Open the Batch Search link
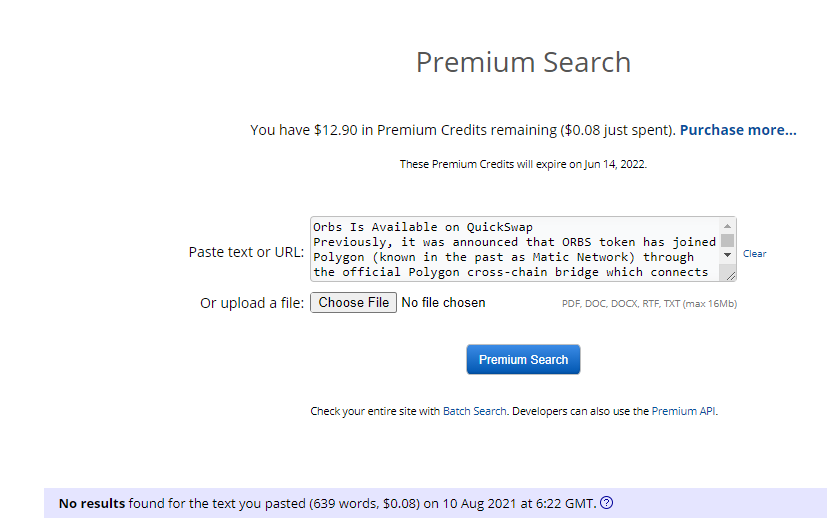 coord(474,411)
